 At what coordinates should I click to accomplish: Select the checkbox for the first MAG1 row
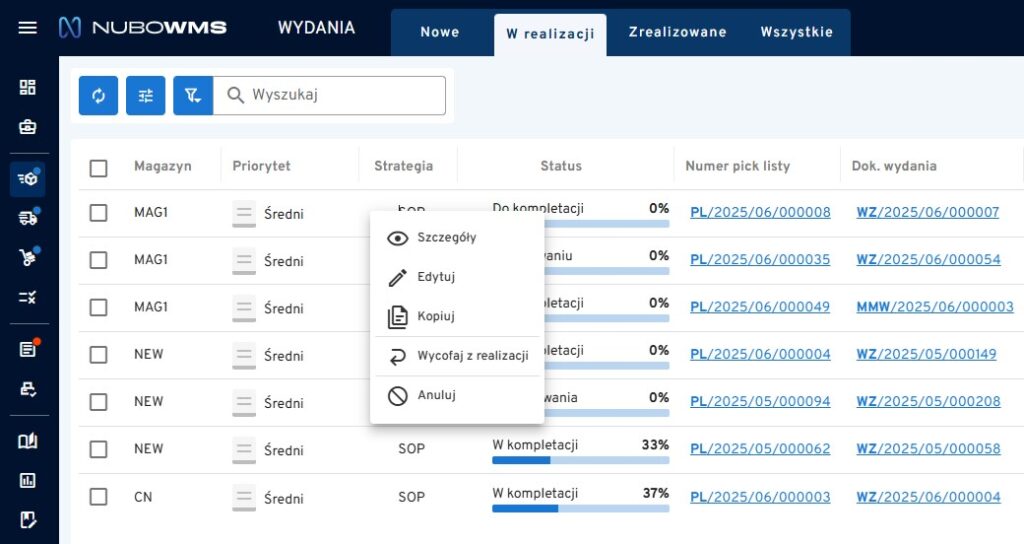(x=98, y=212)
